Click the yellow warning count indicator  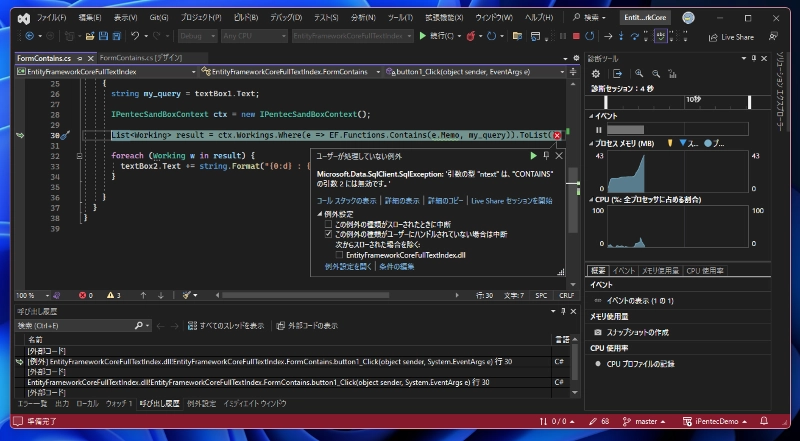tap(114, 295)
